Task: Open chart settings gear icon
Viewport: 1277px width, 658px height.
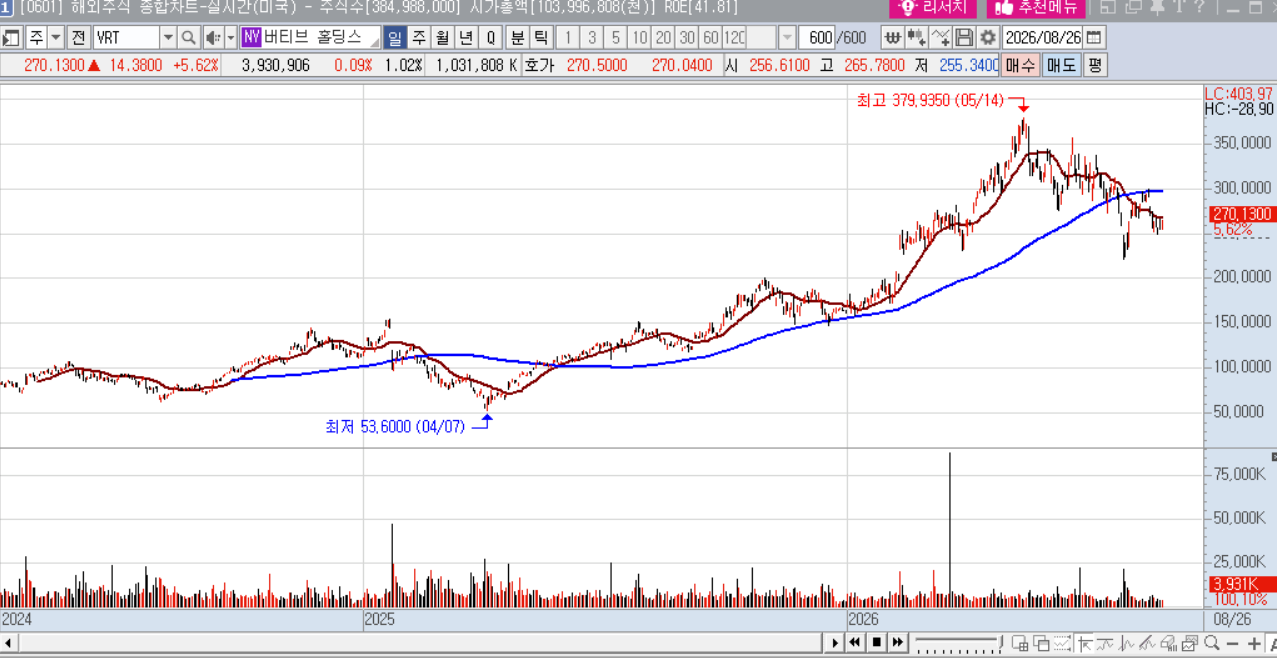Action: click(x=988, y=38)
